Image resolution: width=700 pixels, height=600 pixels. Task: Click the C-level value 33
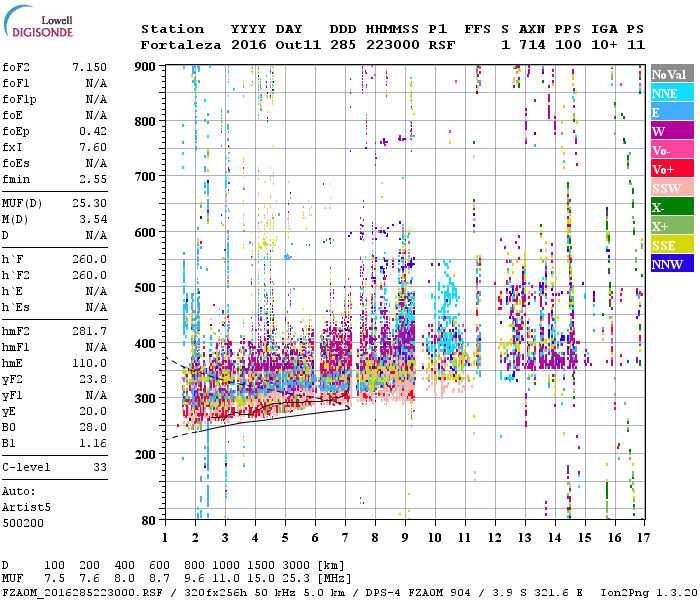tap(100, 467)
